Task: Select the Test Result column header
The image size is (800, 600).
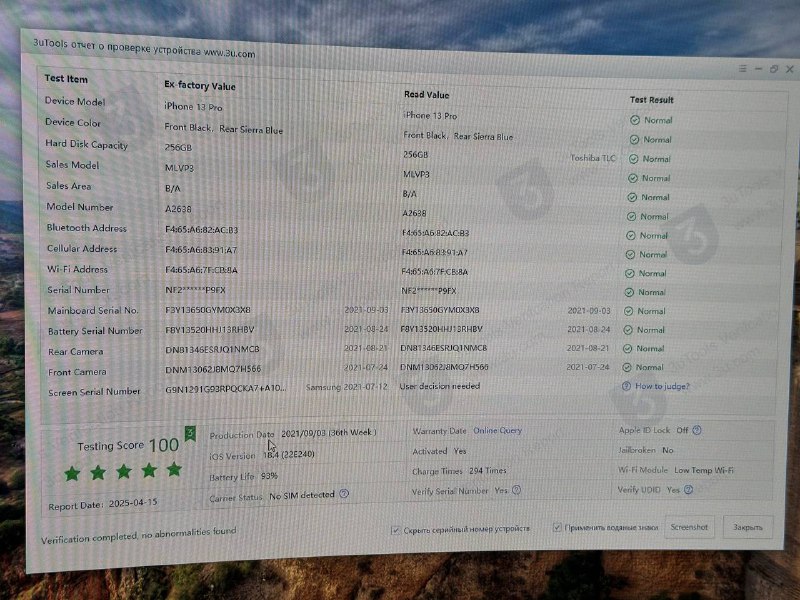Action: tap(652, 100)
